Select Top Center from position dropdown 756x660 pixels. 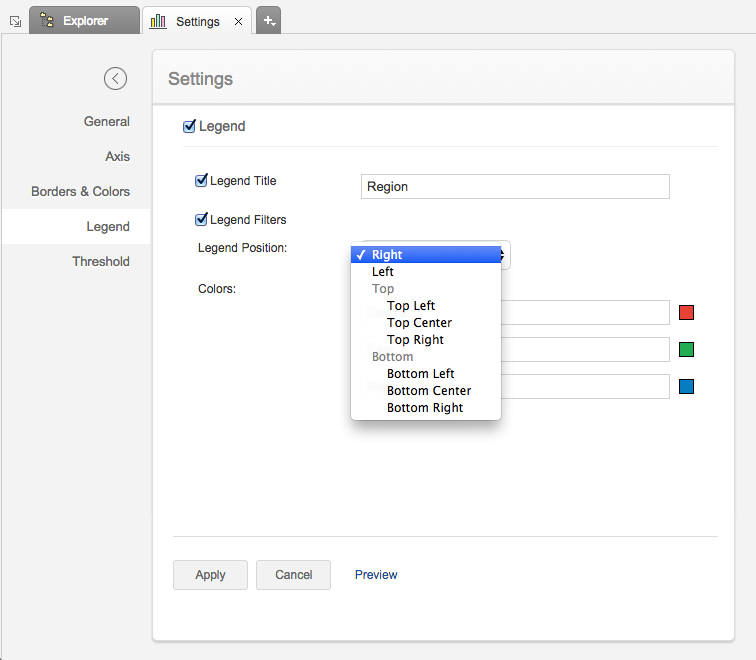coord(419,323)
